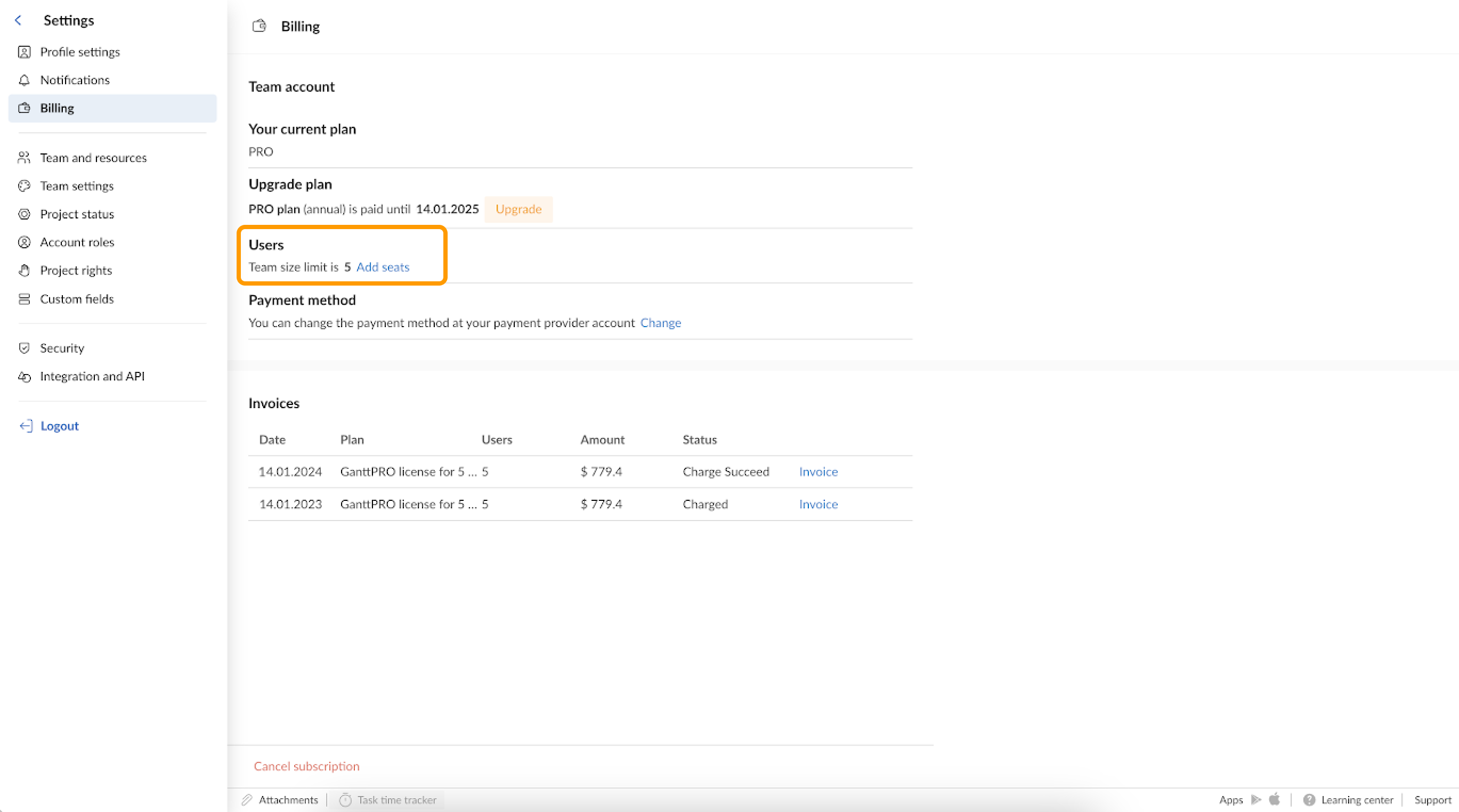The height and width of the screenshot is (812, 1459).
Task: Select the Security shield icon
Action: [x=25, y=348]
